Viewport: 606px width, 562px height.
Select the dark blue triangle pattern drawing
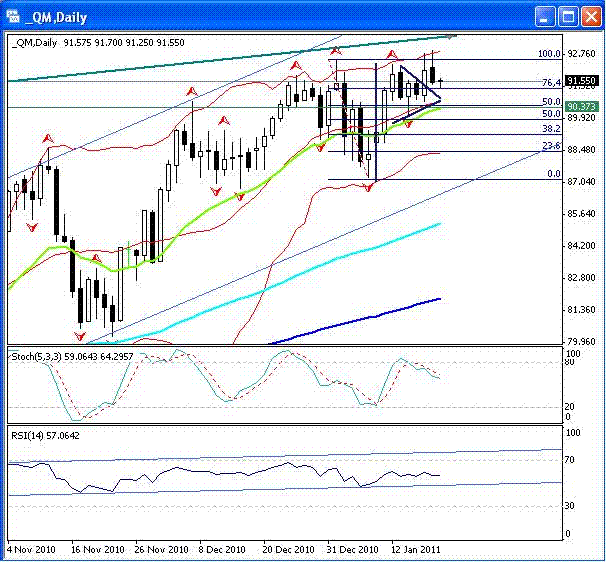[420, 82]
